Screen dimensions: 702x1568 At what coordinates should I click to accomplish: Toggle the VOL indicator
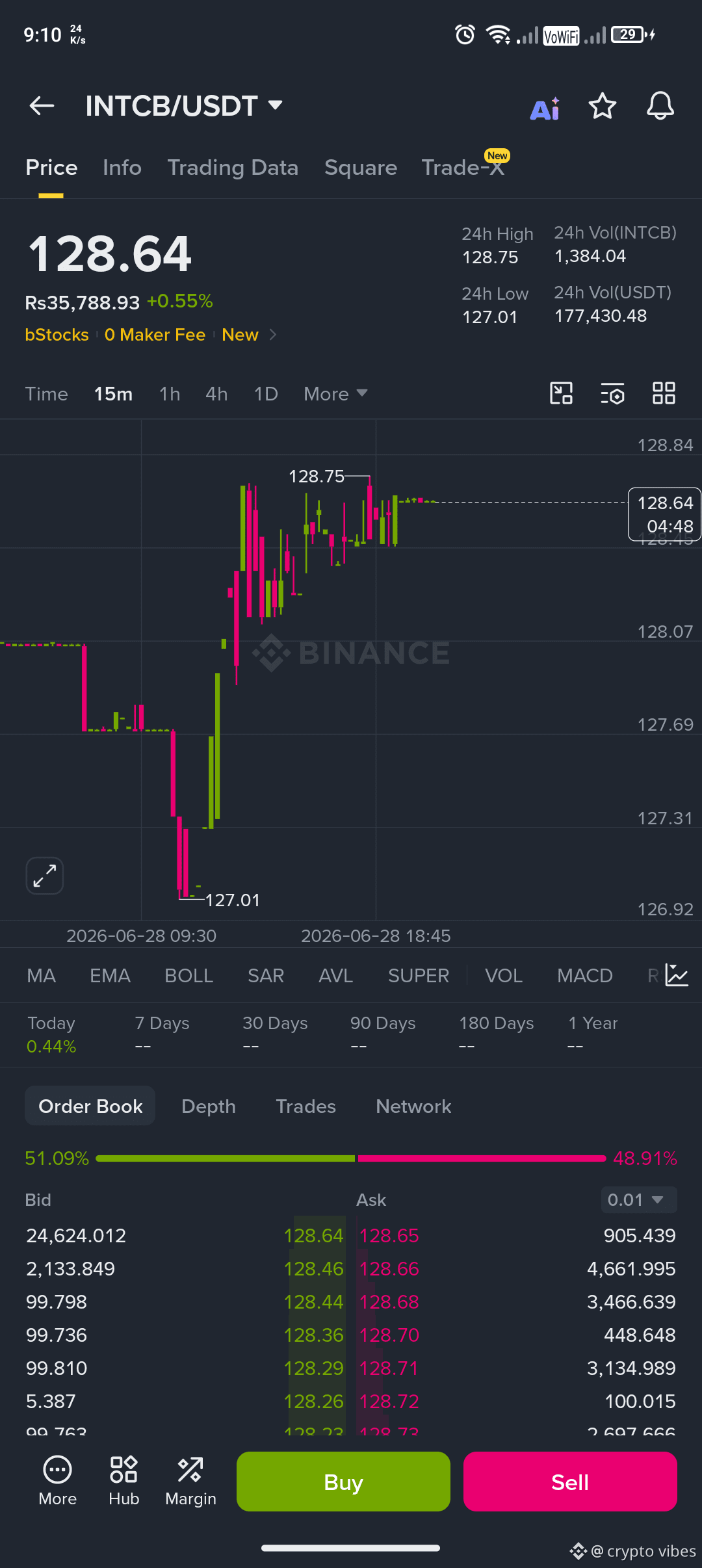pyautogui.click(x=504, y=976)
